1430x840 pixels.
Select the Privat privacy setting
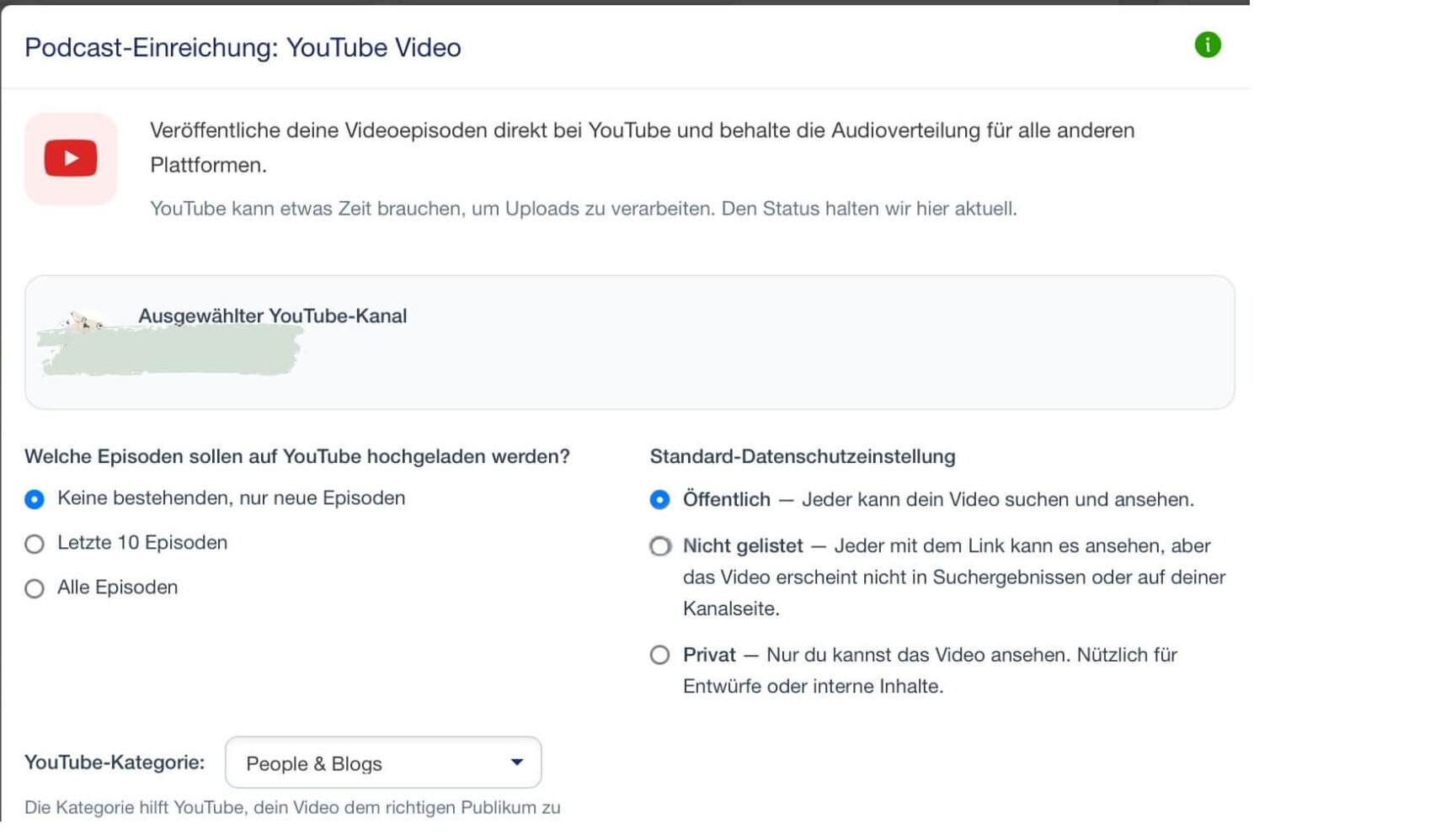click(x=660, y=655)
